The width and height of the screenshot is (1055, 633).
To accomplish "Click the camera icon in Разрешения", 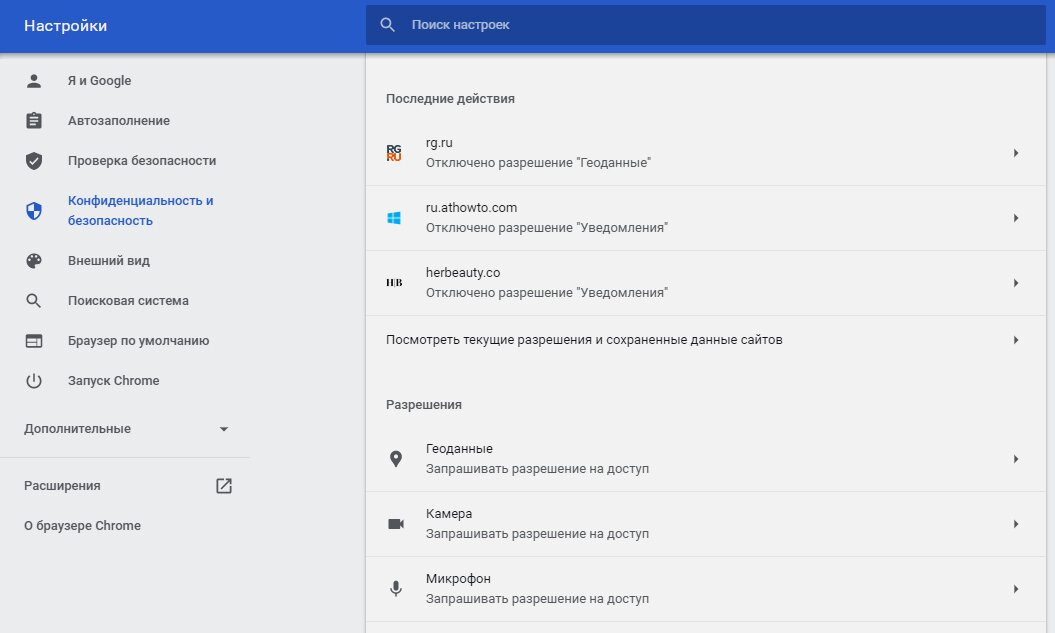I will [x=396, y=524].
